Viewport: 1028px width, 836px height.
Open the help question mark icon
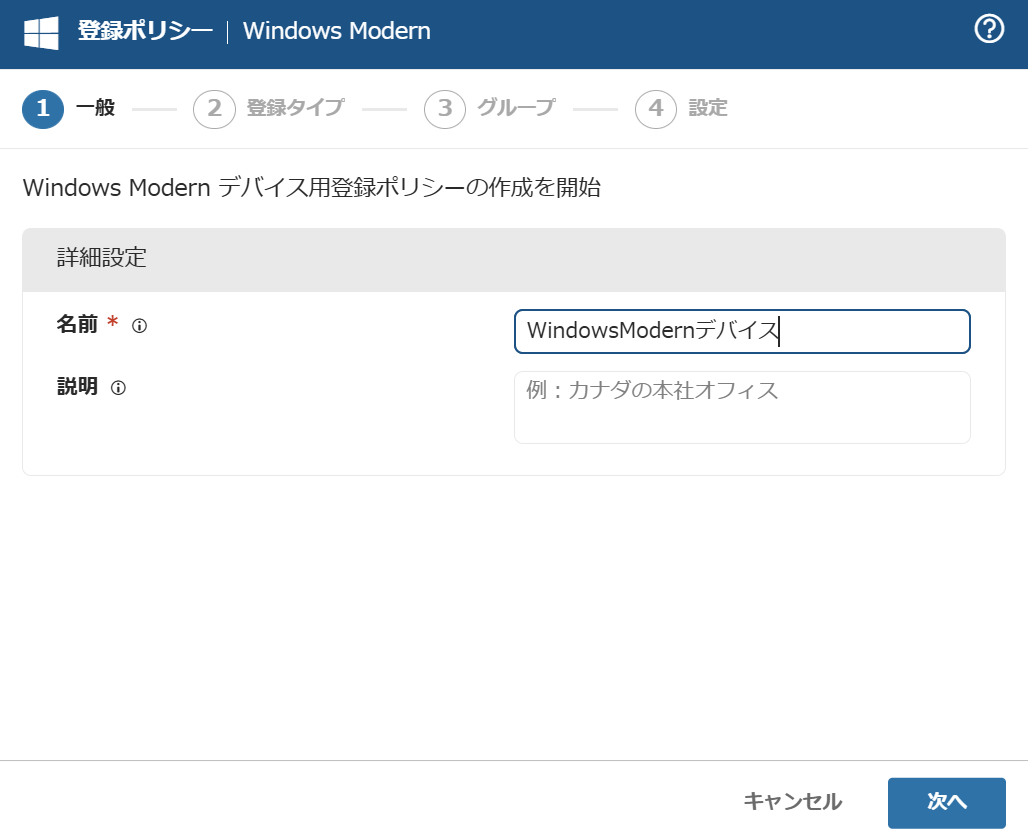pyautogui.click(x=989, y=29)
